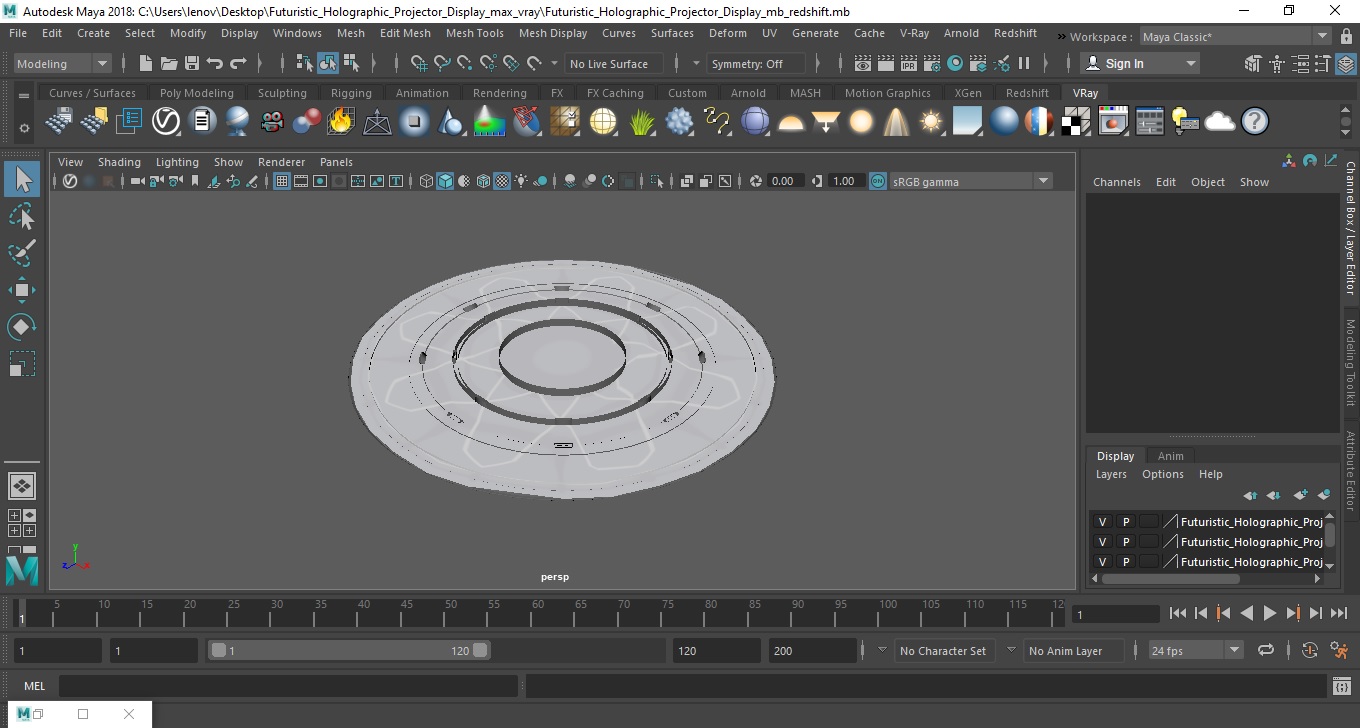The width and height of the screenshot is (1360, 728).
Task: Play the animation forward
Action: (x=1269, y=613)
